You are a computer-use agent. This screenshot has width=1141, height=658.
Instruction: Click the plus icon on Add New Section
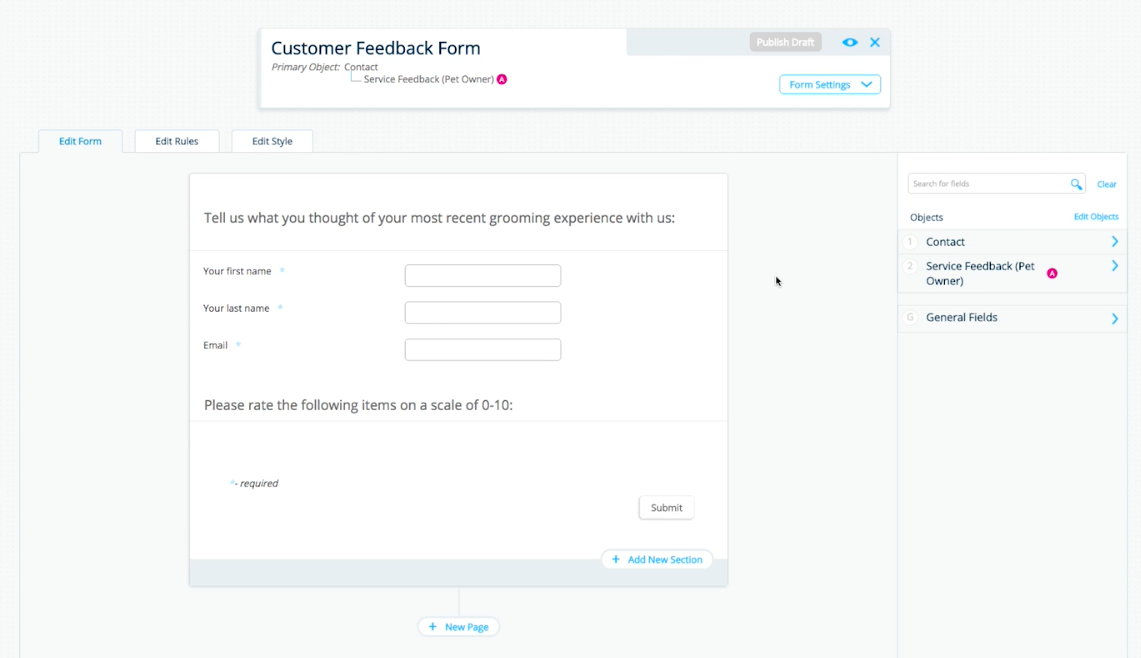point(616,560)
